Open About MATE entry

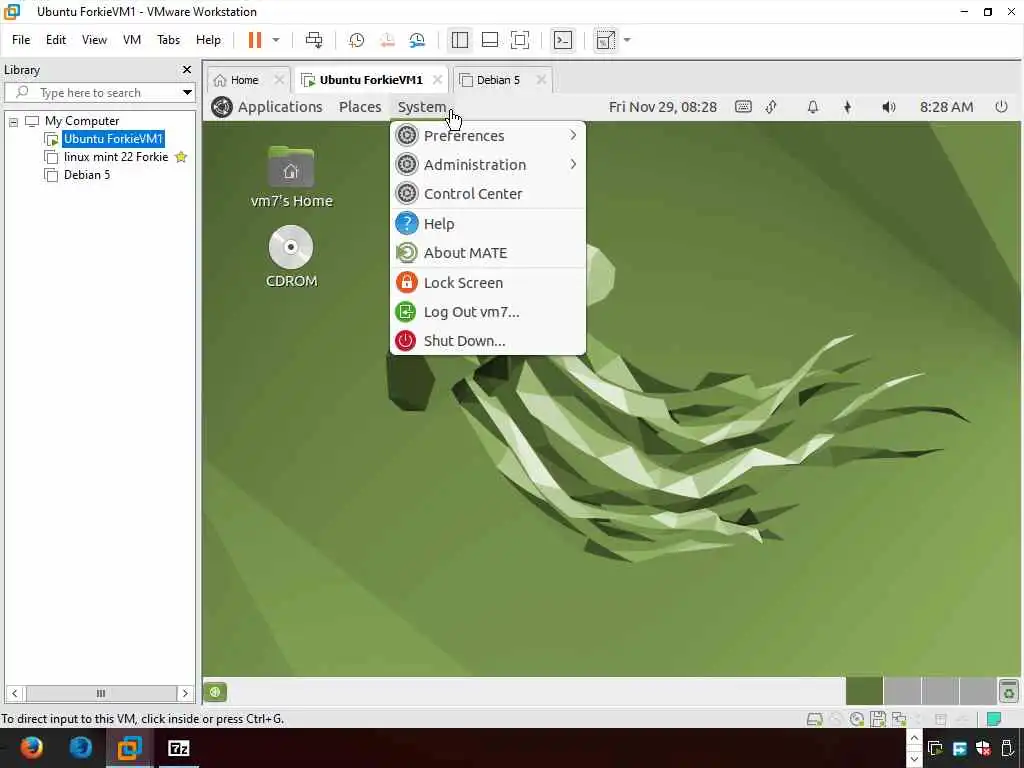tap(487, 253)
